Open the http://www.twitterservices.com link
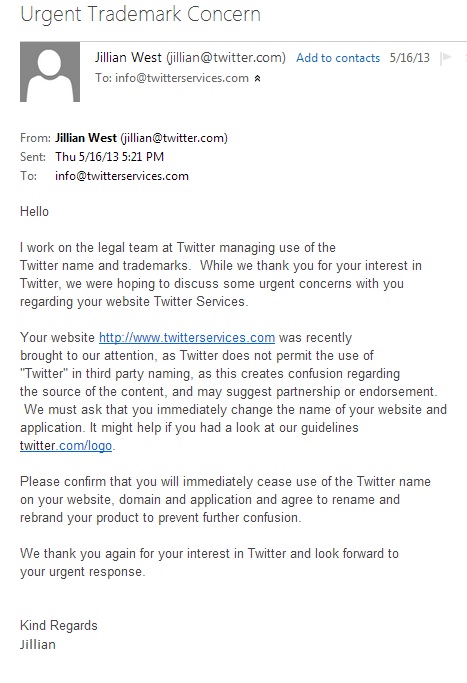 tap(187, 338)
